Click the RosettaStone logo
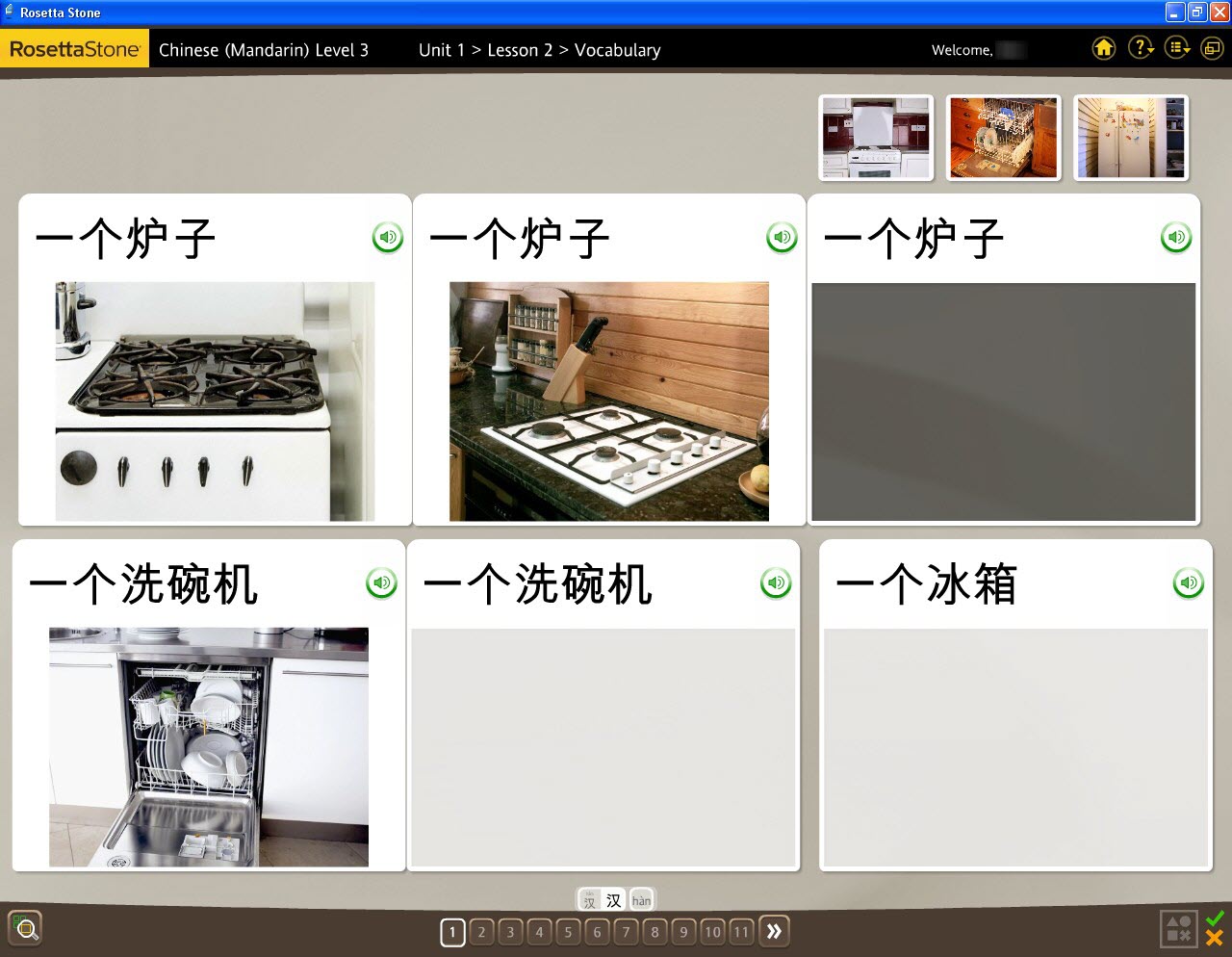This screenshot has width=1232, height=957. [x=75, y=49]
